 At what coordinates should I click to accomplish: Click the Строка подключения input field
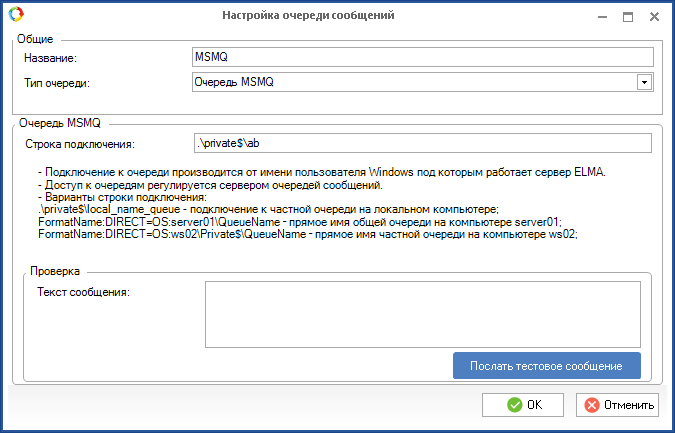coord(423,143)
